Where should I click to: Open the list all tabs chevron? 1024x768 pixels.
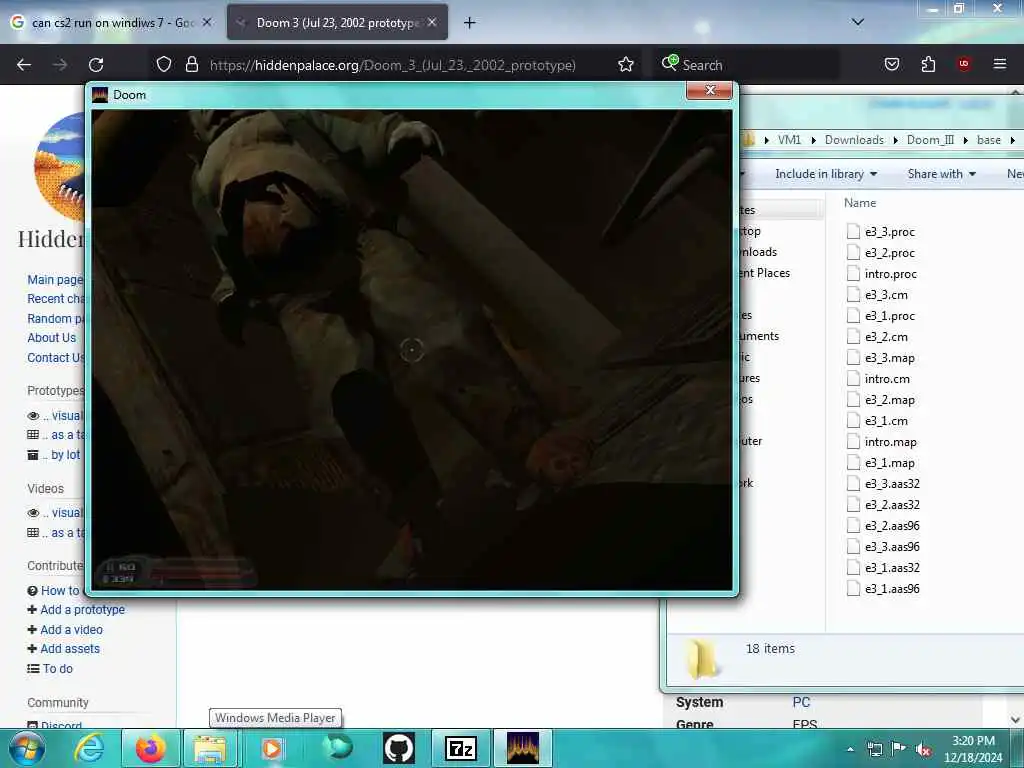(857, 22)
